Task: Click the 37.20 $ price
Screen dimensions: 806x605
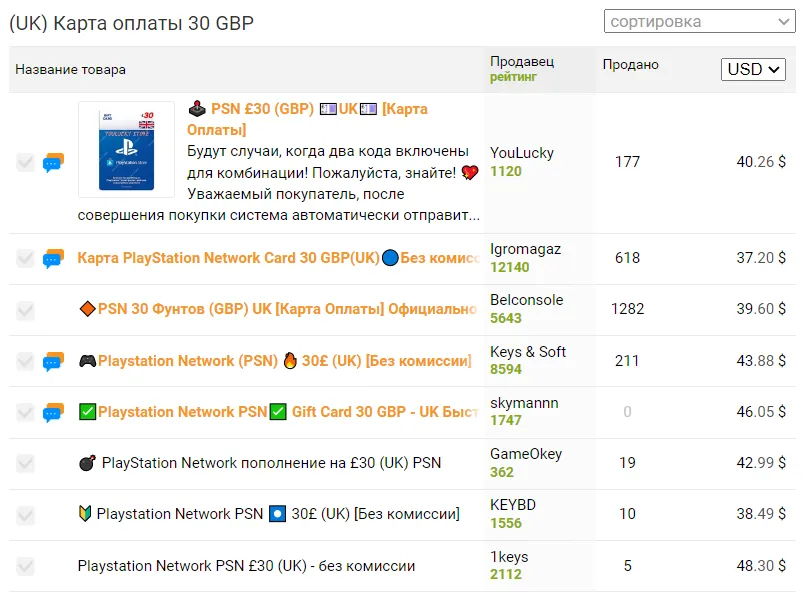Action: click(x=761, y=258)
